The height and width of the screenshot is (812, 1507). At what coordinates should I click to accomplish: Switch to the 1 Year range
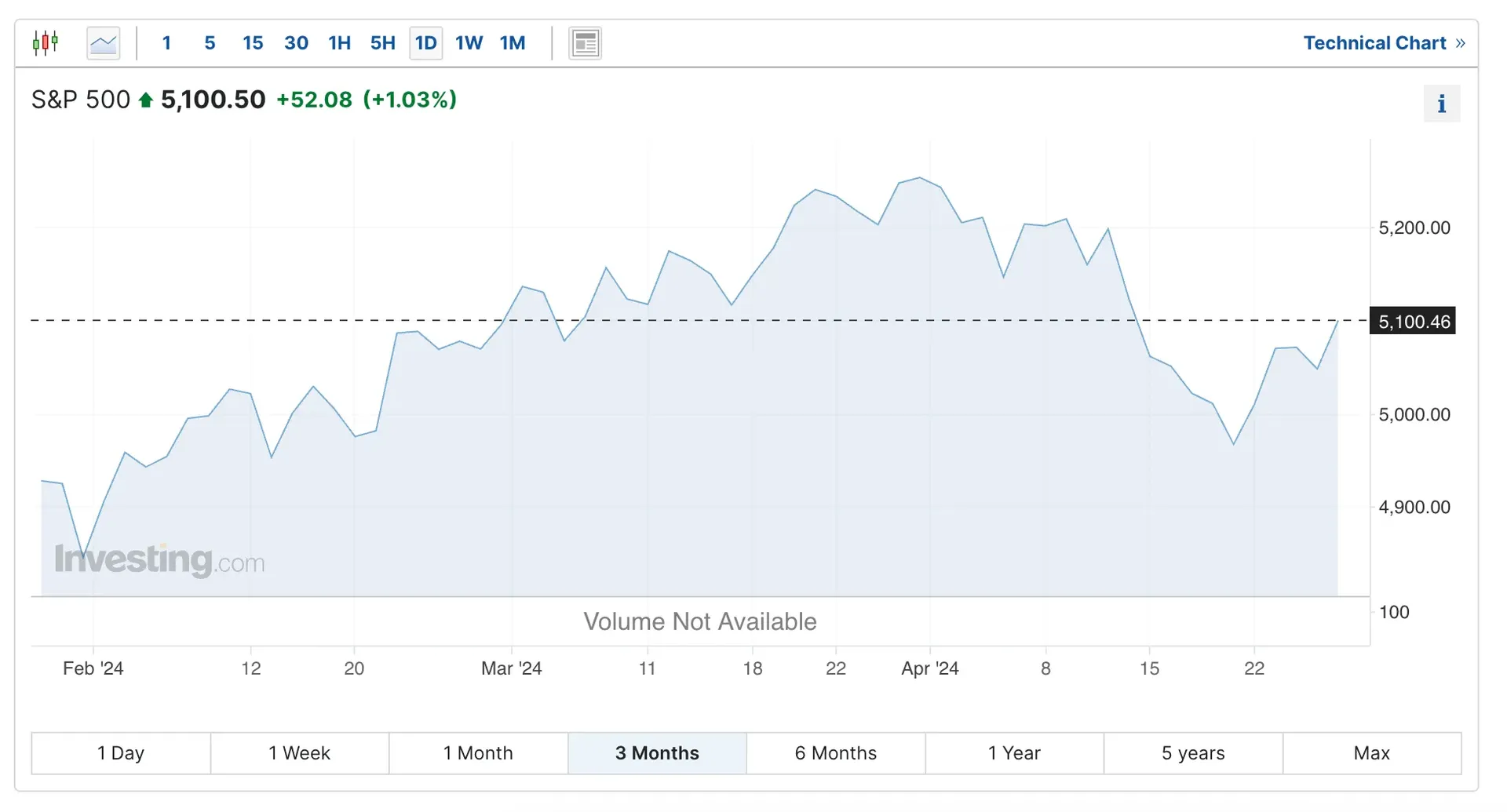1014,753
